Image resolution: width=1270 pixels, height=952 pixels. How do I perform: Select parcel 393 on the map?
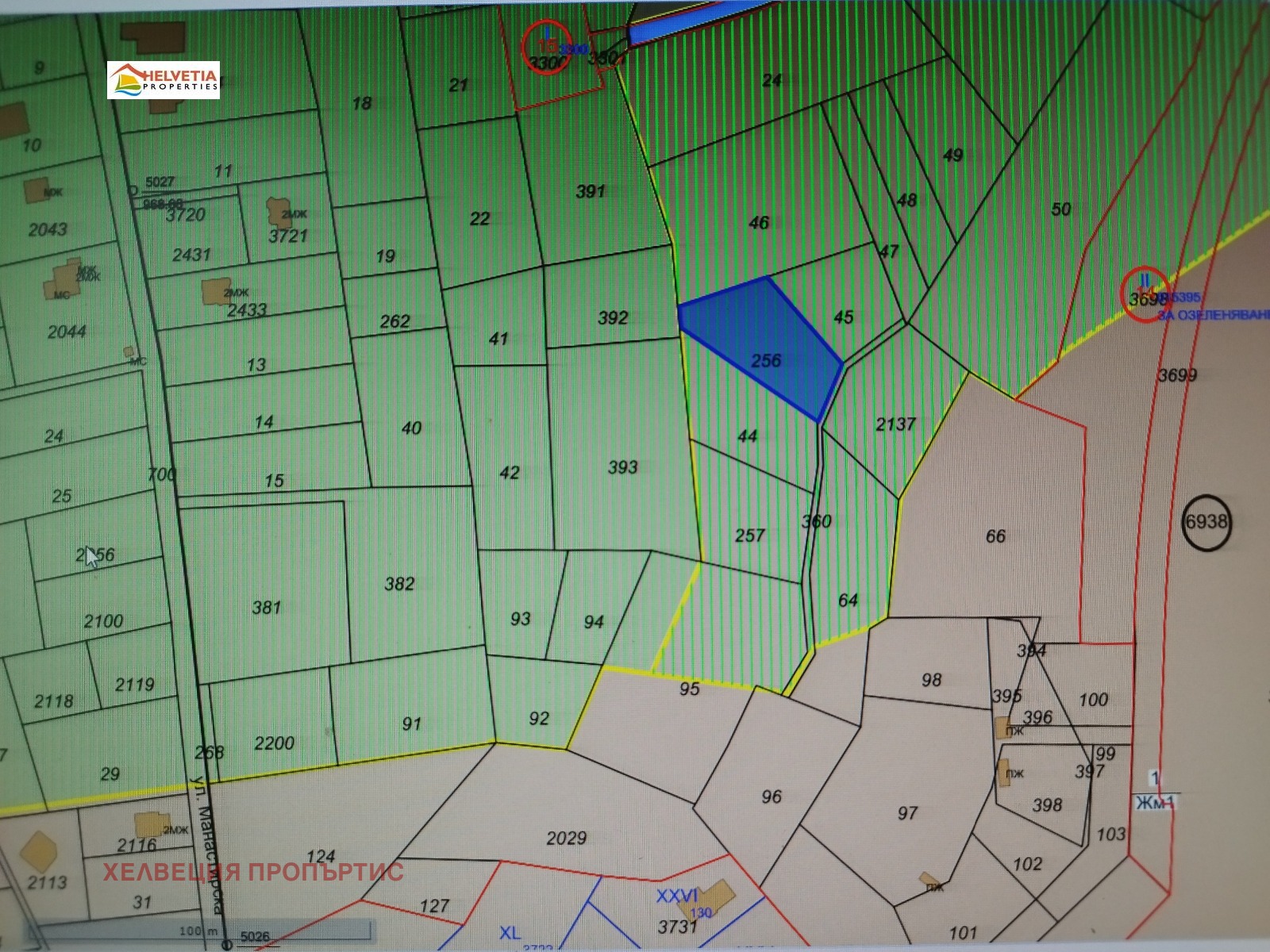[x=622, y=466]
